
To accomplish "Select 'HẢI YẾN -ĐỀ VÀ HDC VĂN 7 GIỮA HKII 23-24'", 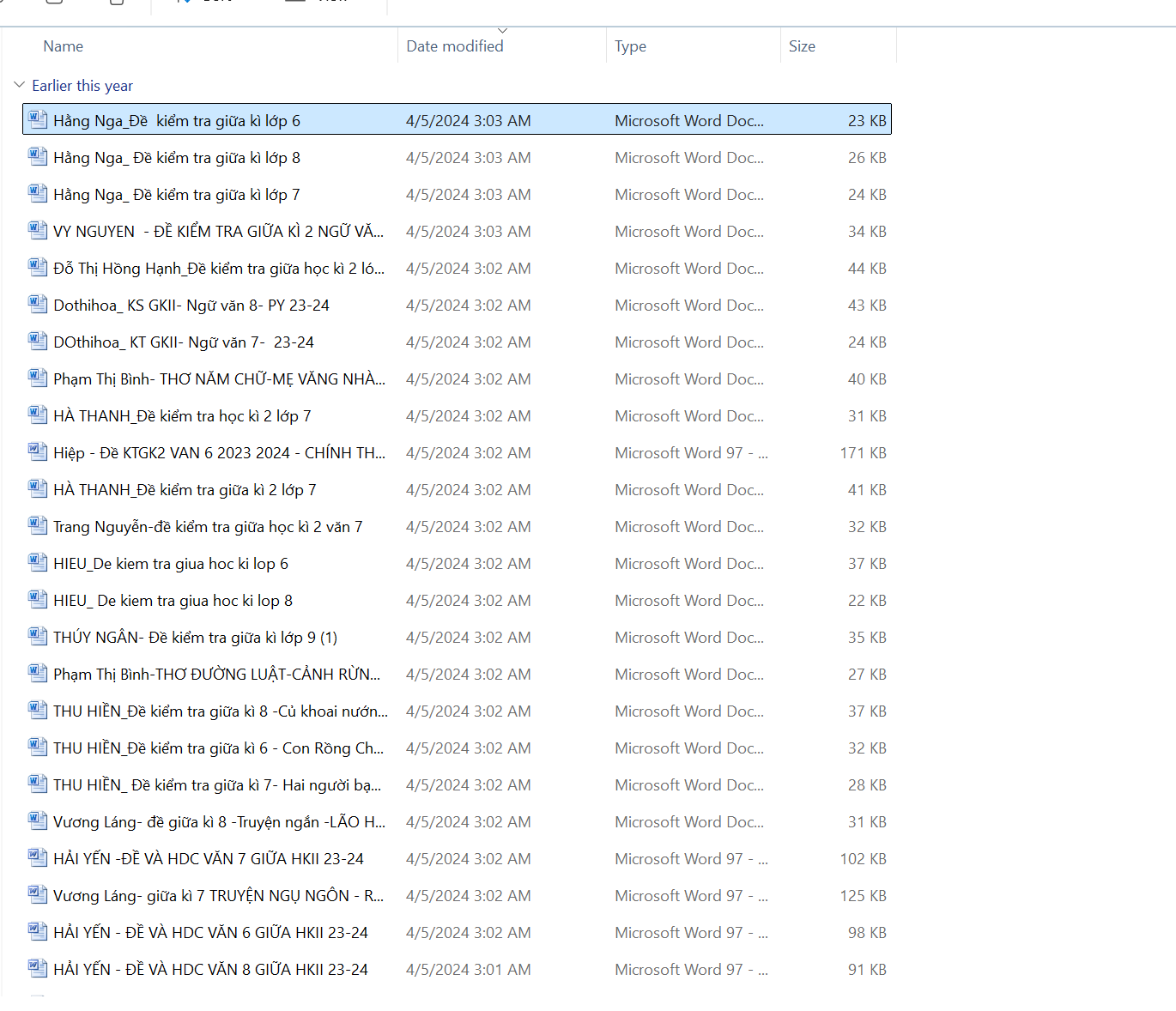I will coord(209,859).
